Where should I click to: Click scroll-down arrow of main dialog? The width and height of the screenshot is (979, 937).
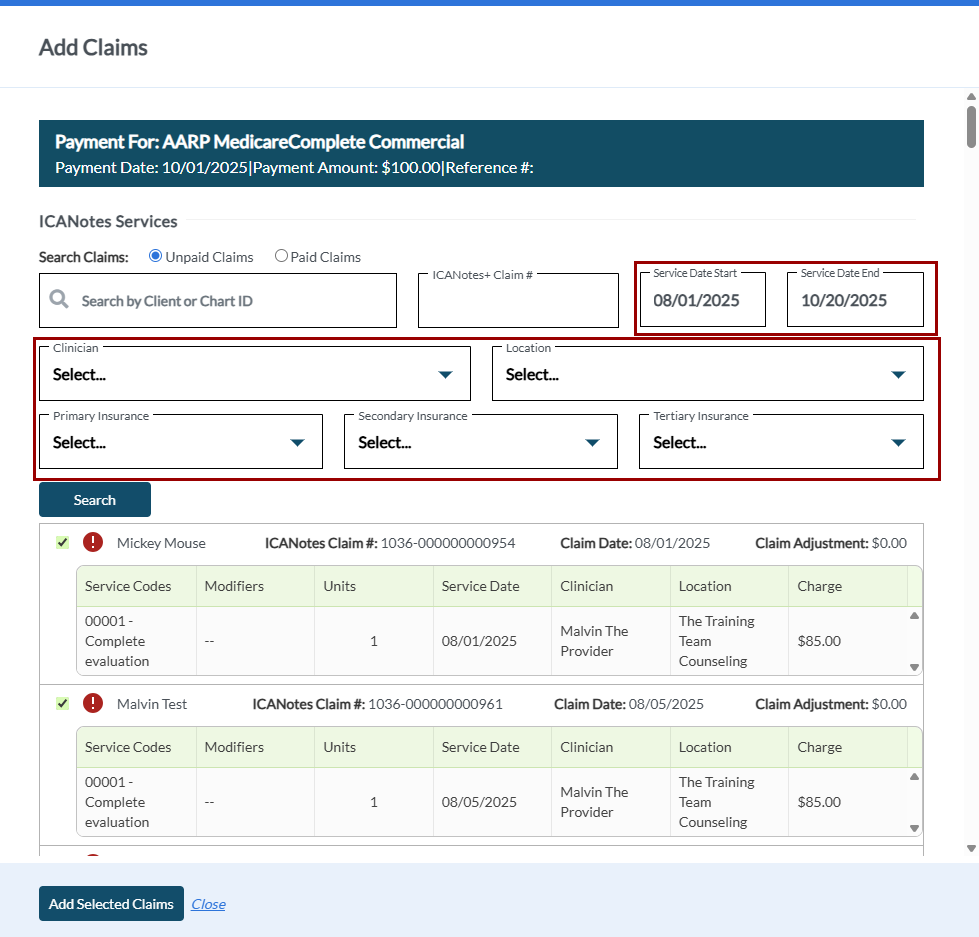pos(970,848)
